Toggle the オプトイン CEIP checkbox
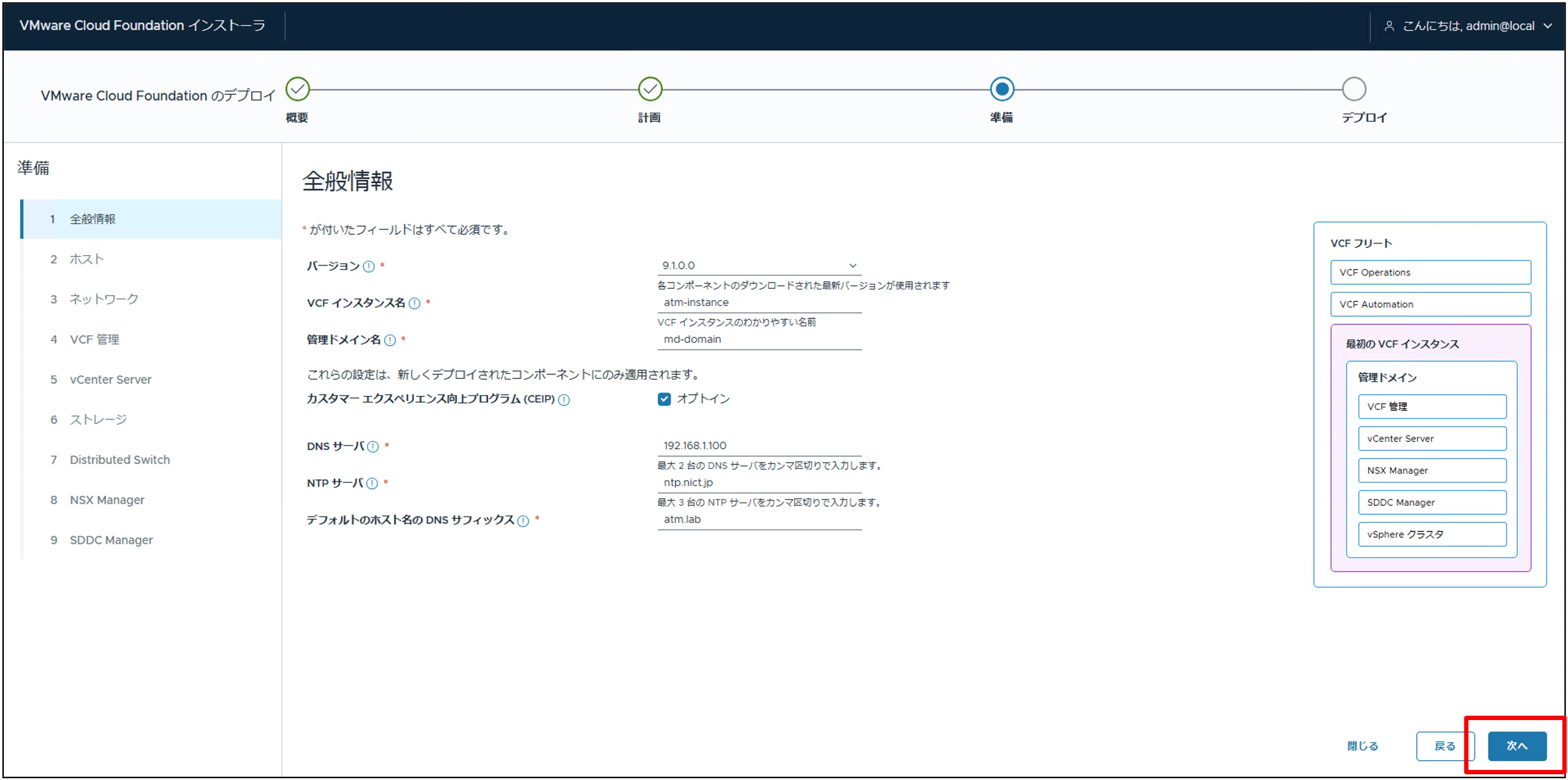 click(x=664, y=399)
